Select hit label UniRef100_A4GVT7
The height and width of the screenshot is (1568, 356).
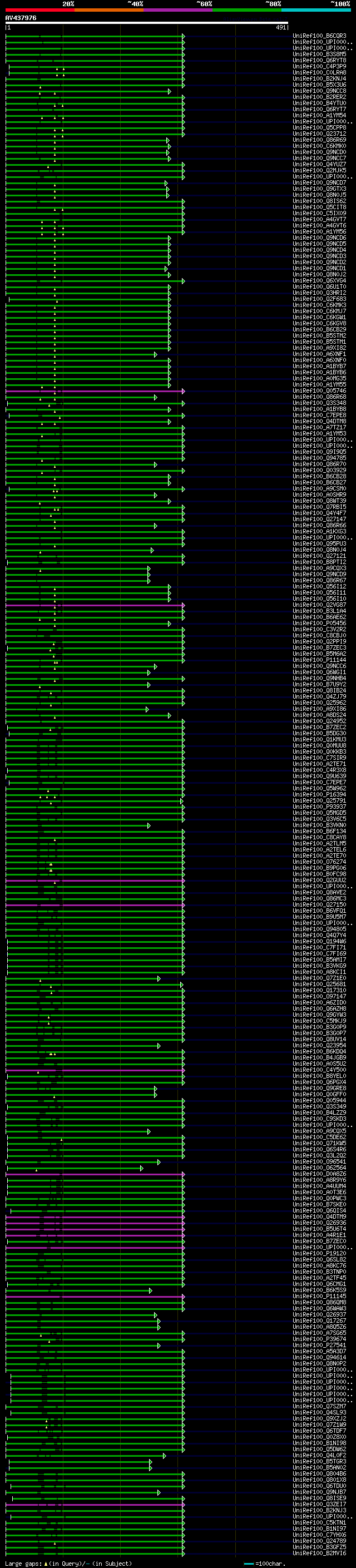tap(319, 219)
